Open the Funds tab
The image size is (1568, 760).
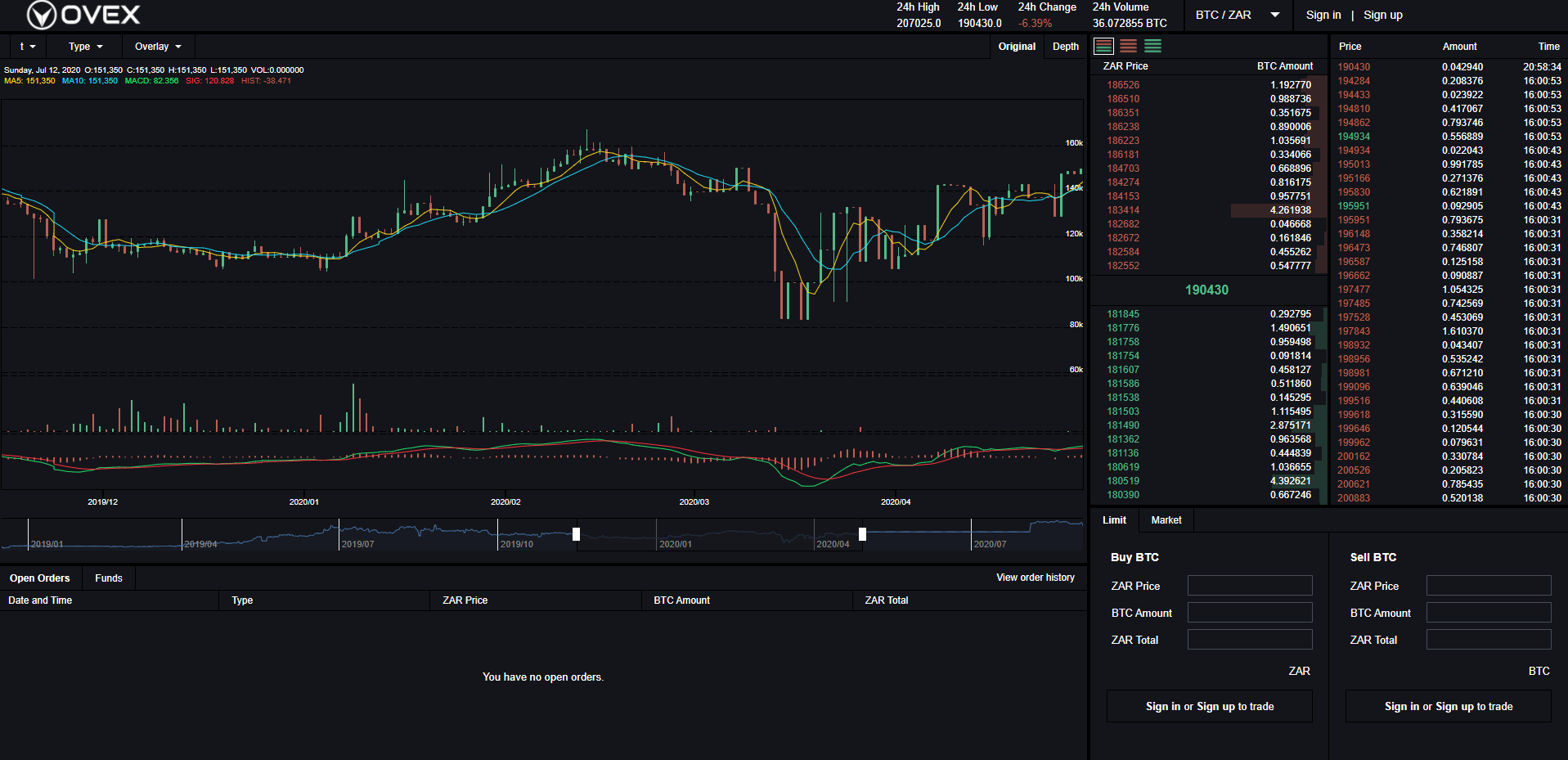(x=108, y=578)
